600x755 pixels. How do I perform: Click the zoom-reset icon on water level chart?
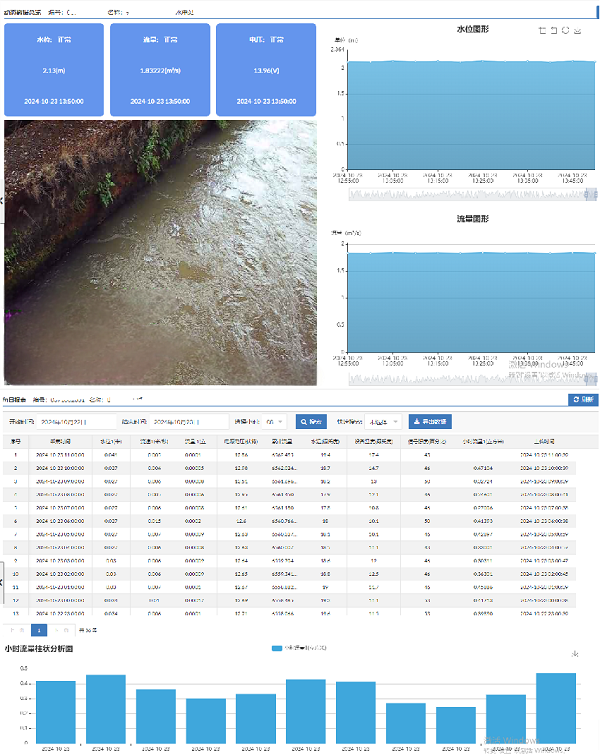tap(553, 31)
